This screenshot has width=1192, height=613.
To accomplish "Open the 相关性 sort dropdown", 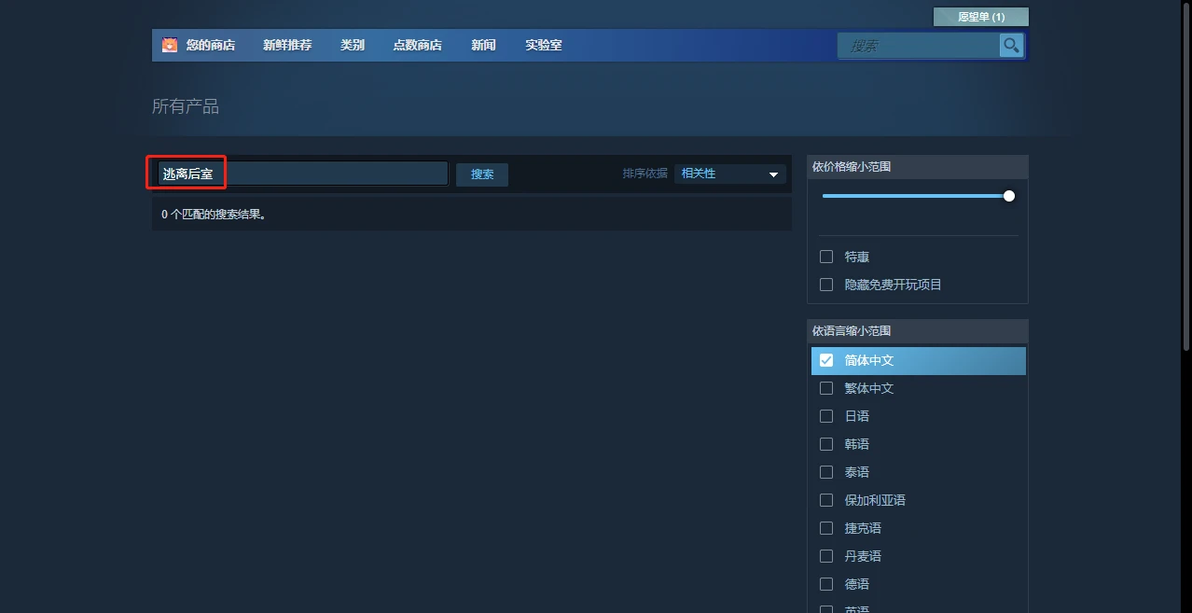I will pyautogui.click(x=730, y=174).
